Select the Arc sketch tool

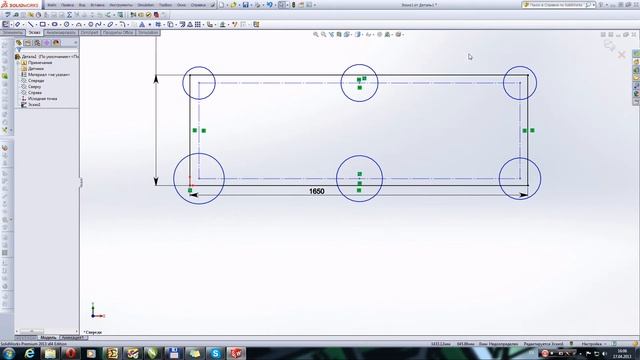78,24
